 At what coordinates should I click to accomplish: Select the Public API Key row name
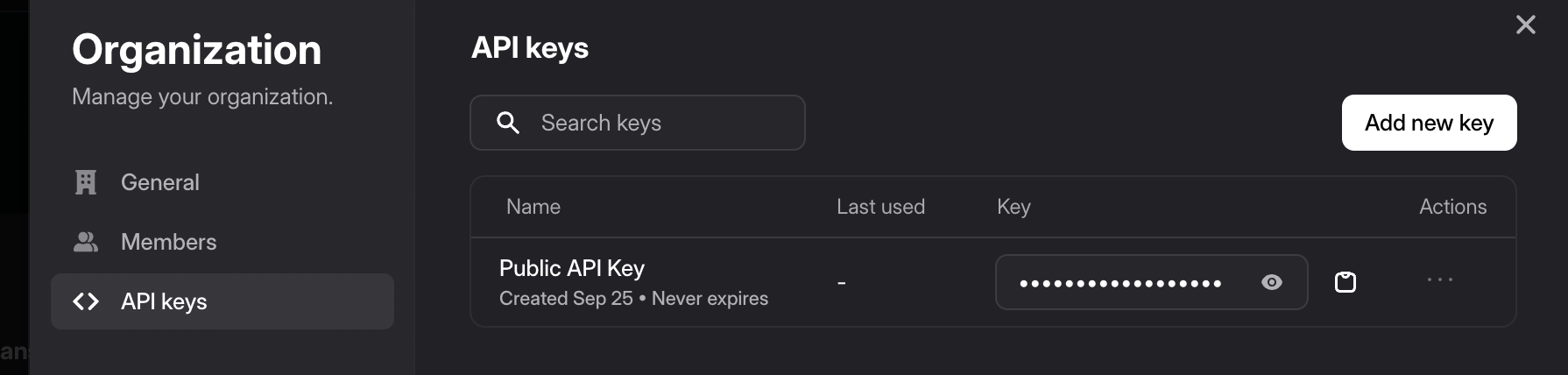[571, 268]
